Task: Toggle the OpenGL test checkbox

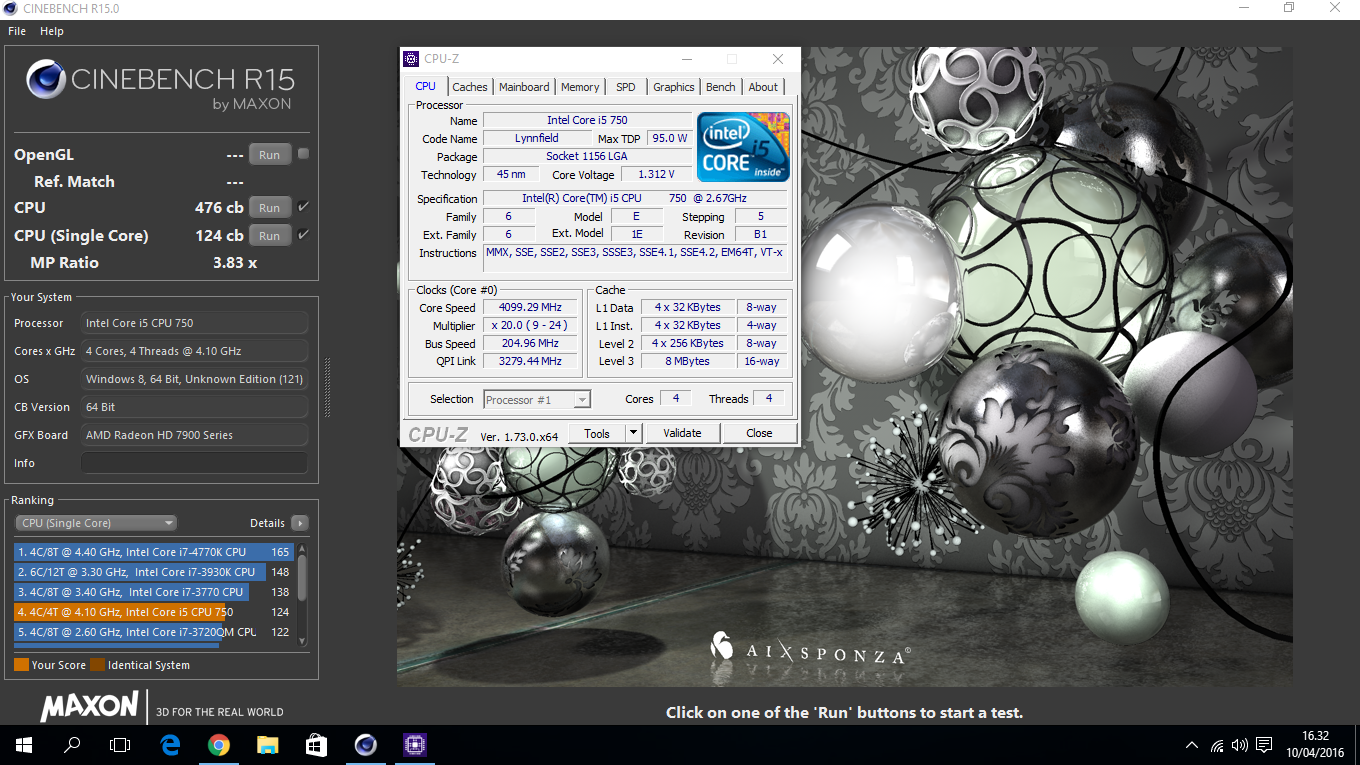Action: [303, 154]
